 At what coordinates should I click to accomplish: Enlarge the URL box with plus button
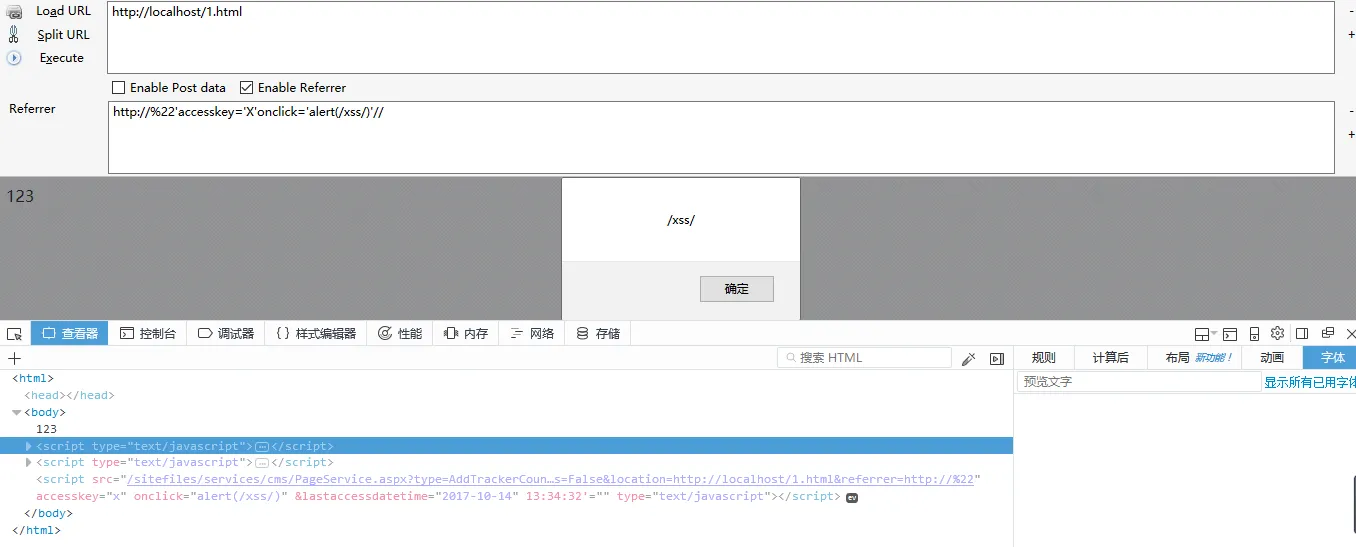tap(1351, 35)
